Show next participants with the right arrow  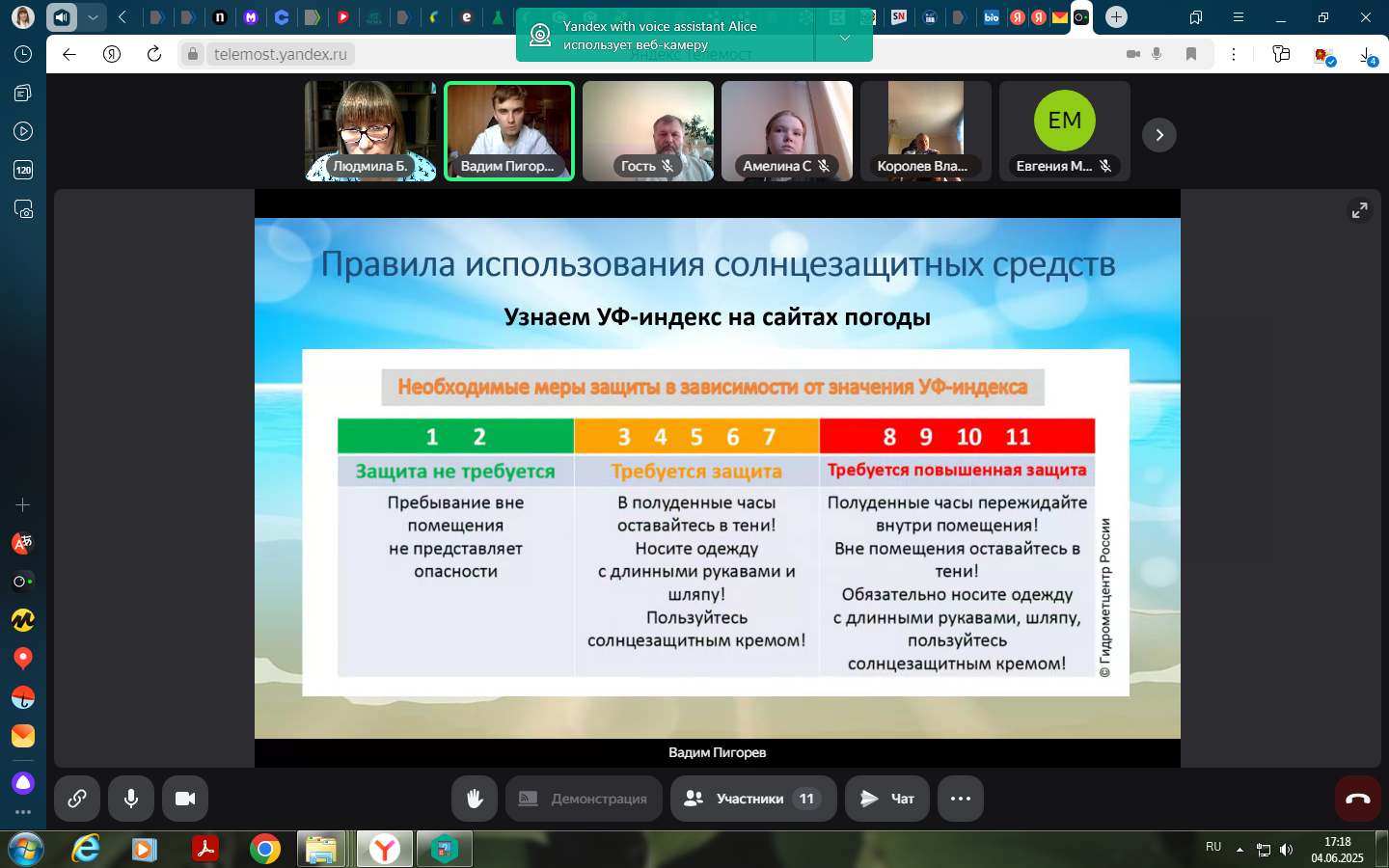[1159, 135]
